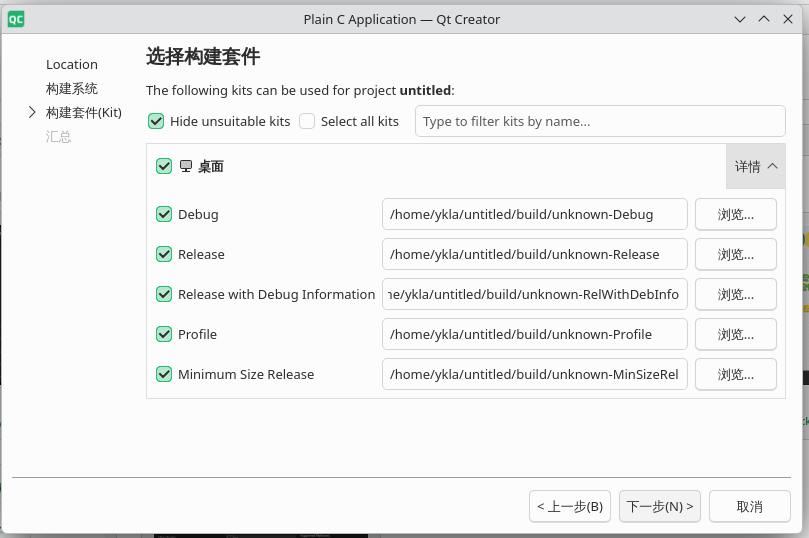Click the Release with Debug Information label

[x=277, y=295]
